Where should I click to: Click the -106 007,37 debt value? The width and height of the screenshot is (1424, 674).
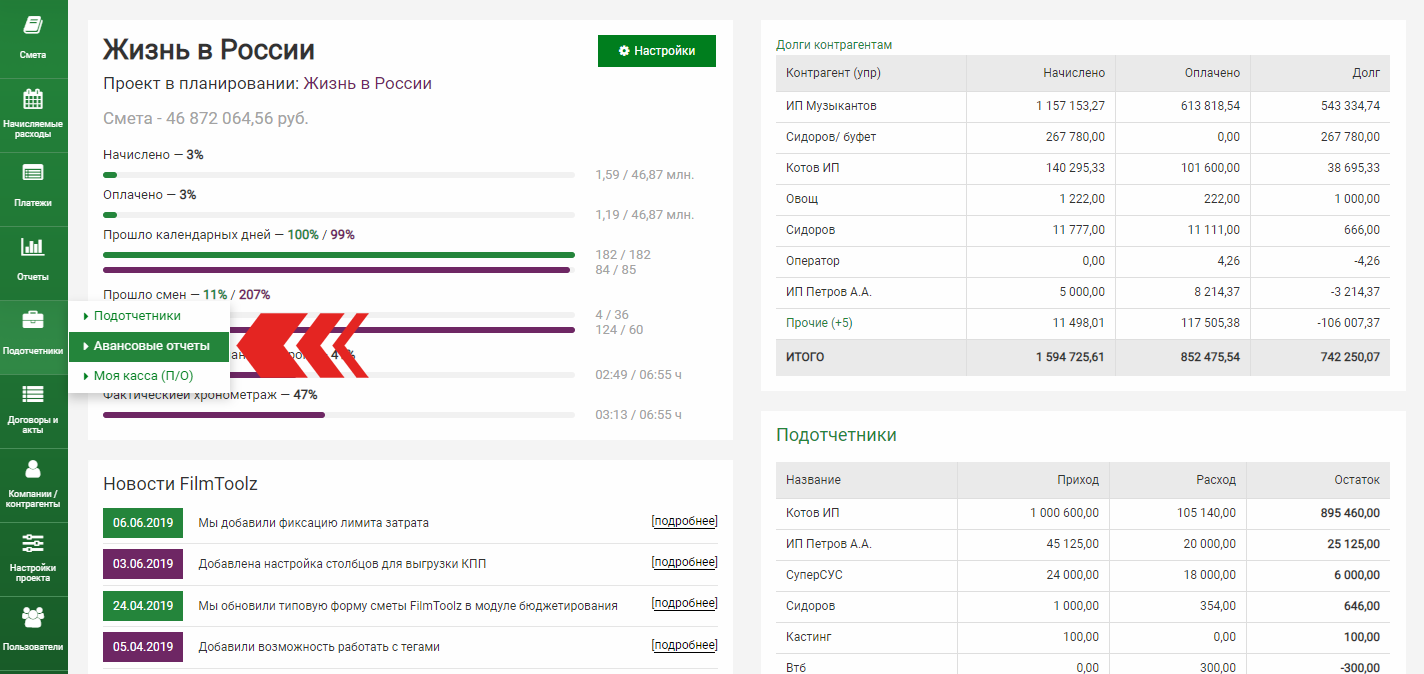[1348, 323]
